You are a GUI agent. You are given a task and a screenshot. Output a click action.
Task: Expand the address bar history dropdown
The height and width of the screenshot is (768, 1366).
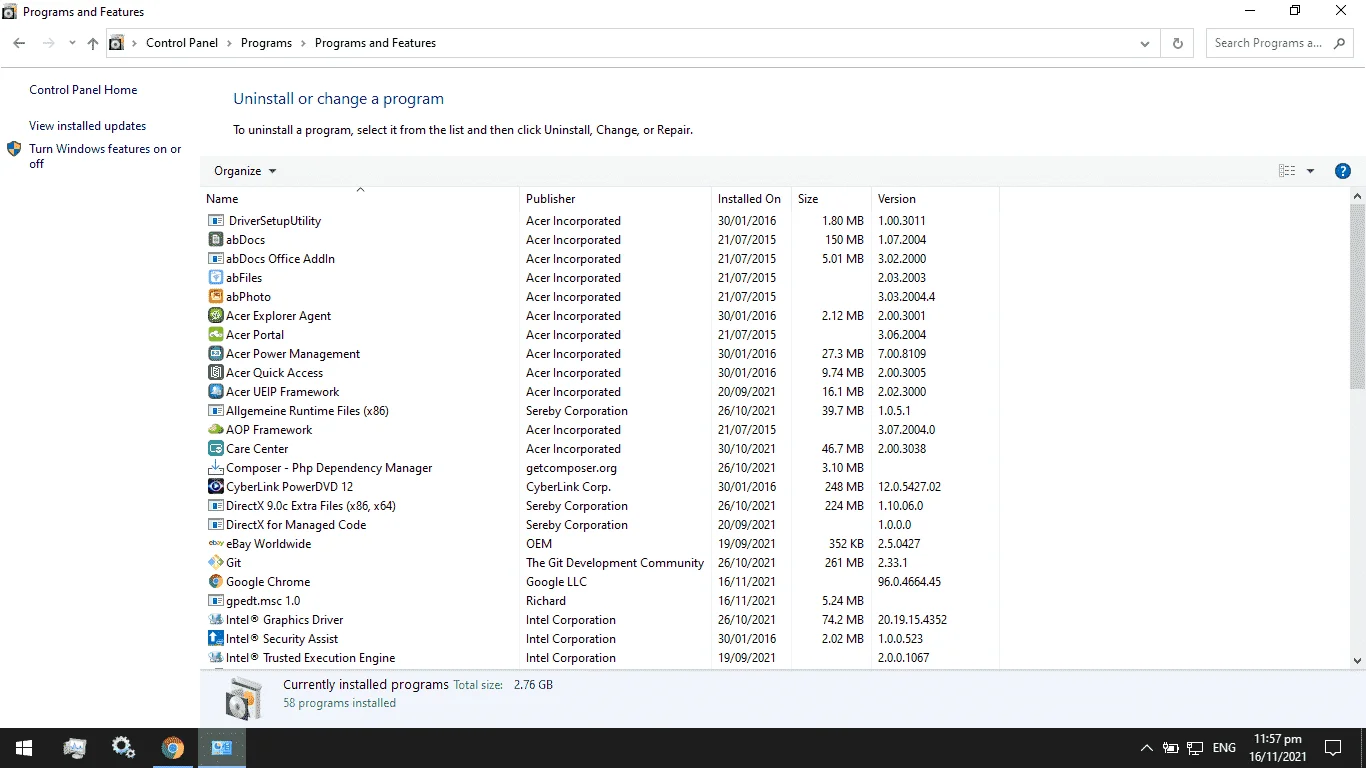coord(1145,43)
